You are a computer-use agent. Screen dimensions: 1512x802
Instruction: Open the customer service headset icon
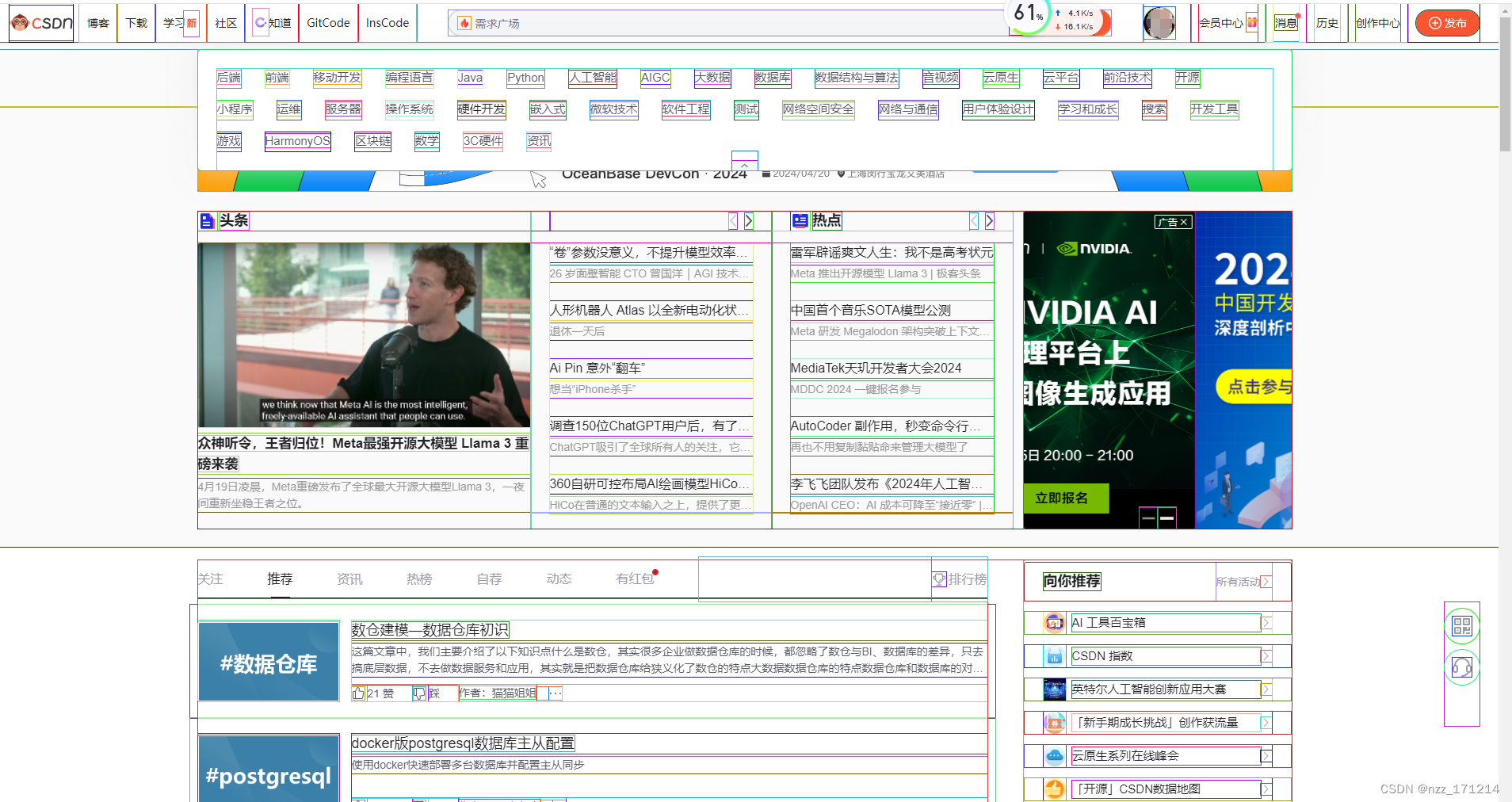[1462, 667]
